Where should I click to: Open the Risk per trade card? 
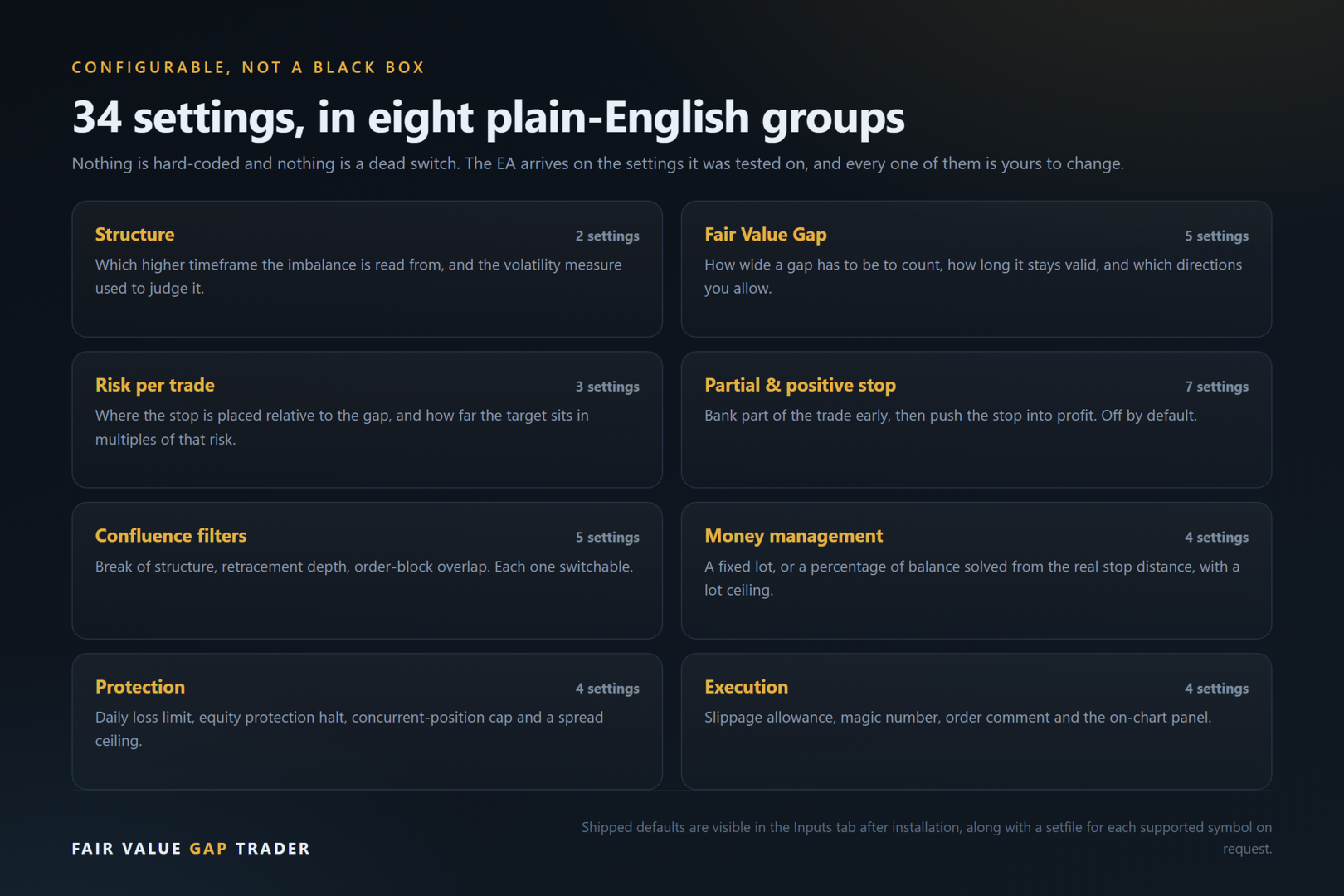tap(367, 420)
